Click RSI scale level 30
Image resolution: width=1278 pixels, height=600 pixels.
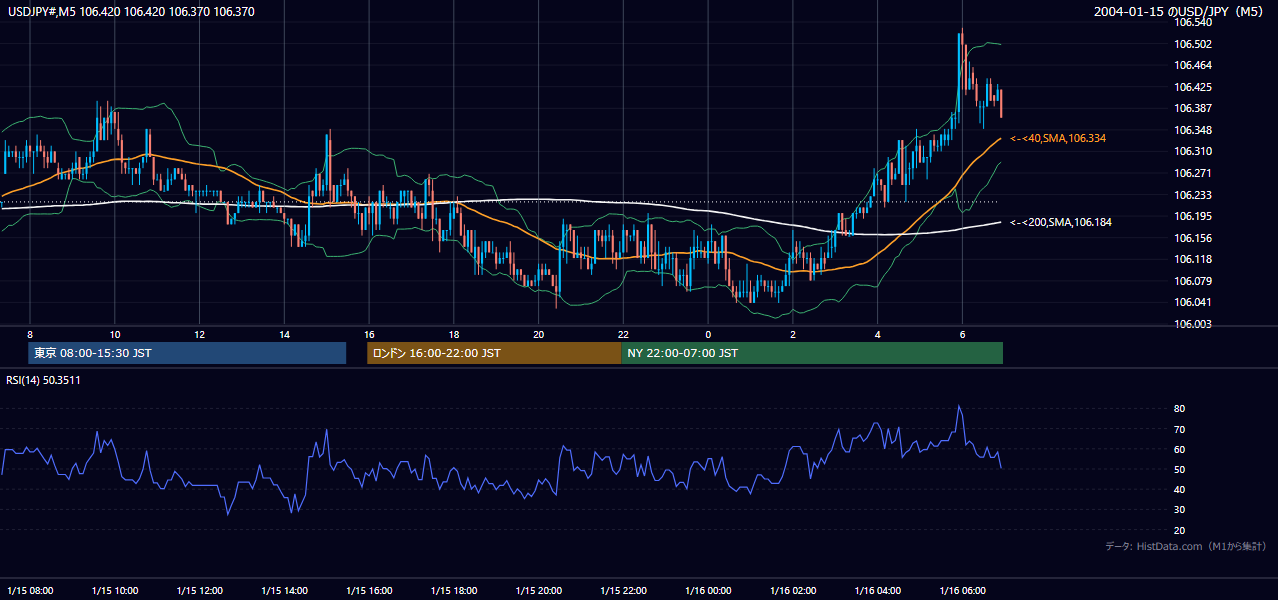pyautogui.click(x=1179, y=509)
